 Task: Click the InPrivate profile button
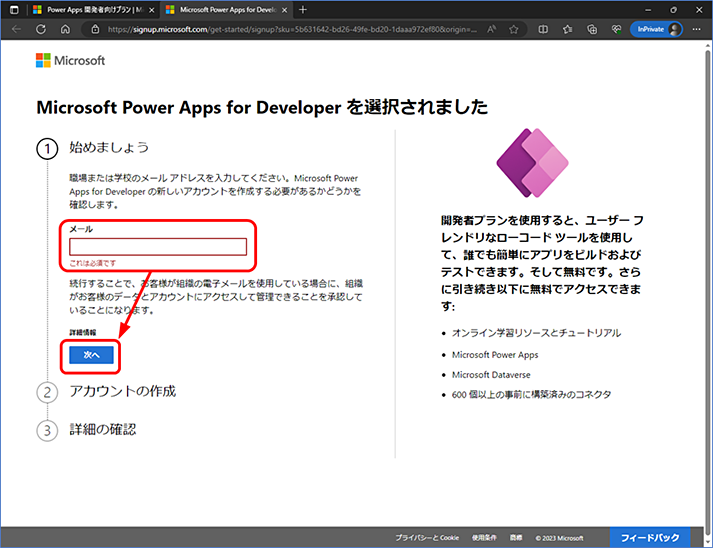(x=656, y=29)
